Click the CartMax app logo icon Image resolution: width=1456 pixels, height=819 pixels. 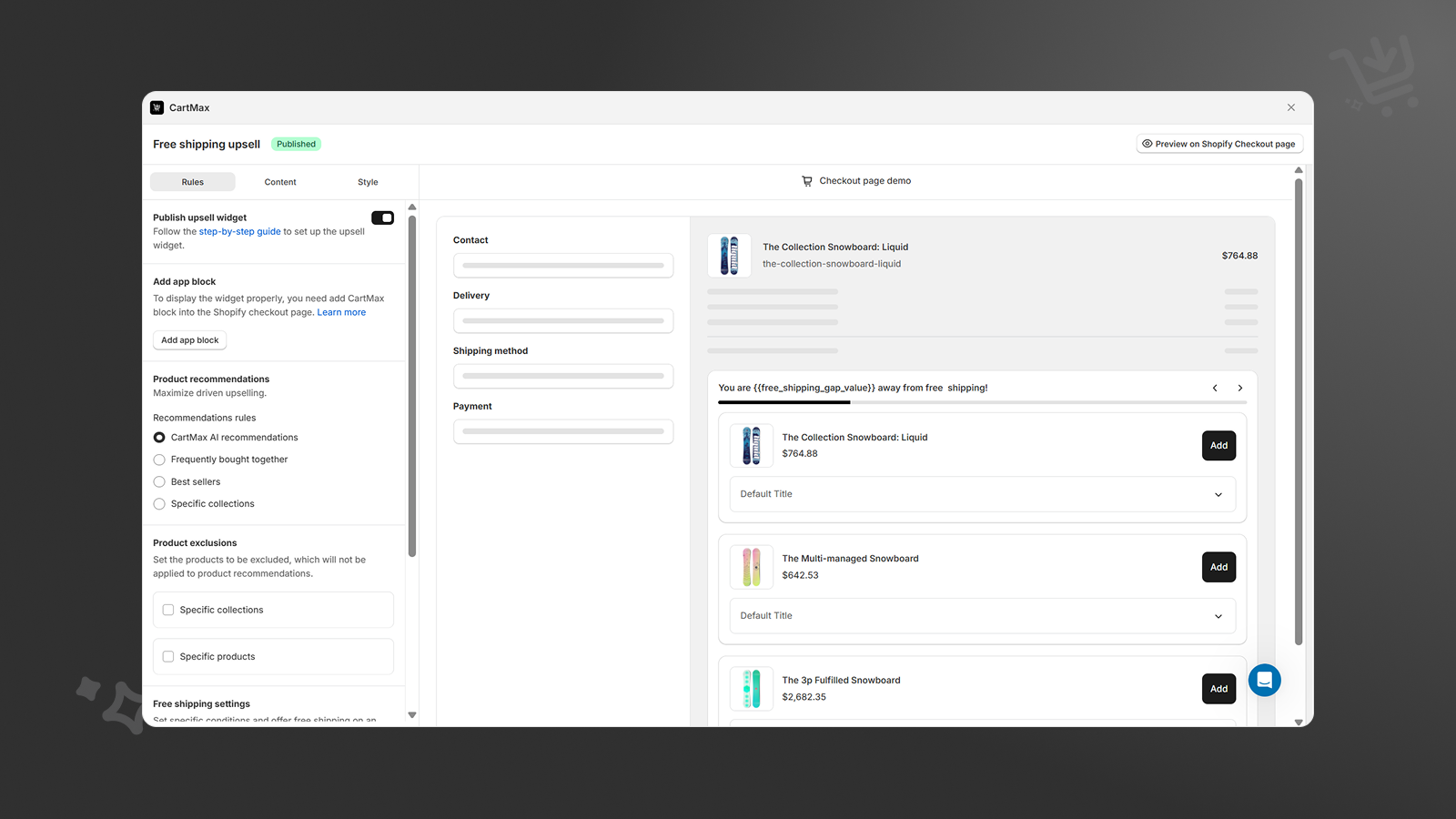tap(157, 107)
